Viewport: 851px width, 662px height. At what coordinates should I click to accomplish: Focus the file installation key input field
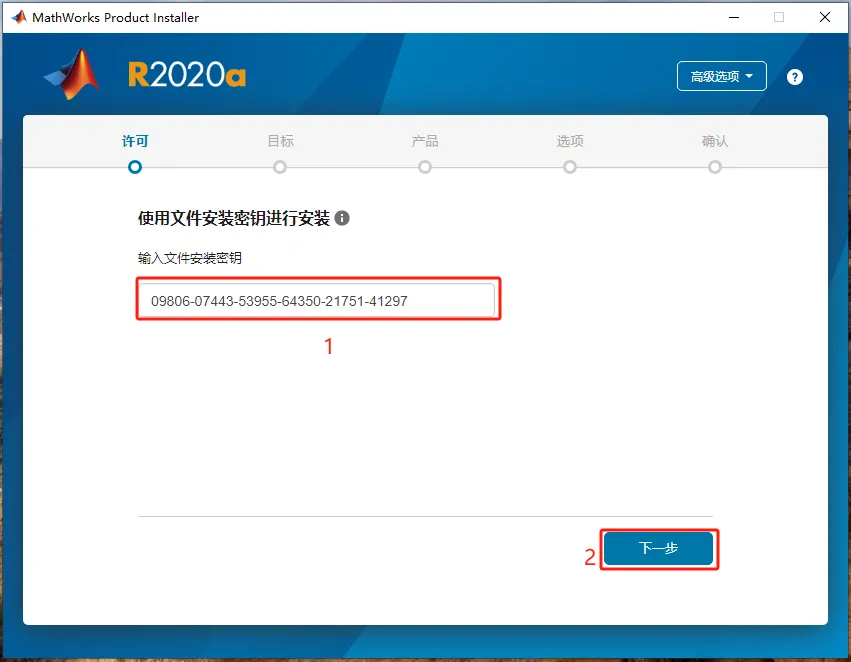(x=317, y=300)
